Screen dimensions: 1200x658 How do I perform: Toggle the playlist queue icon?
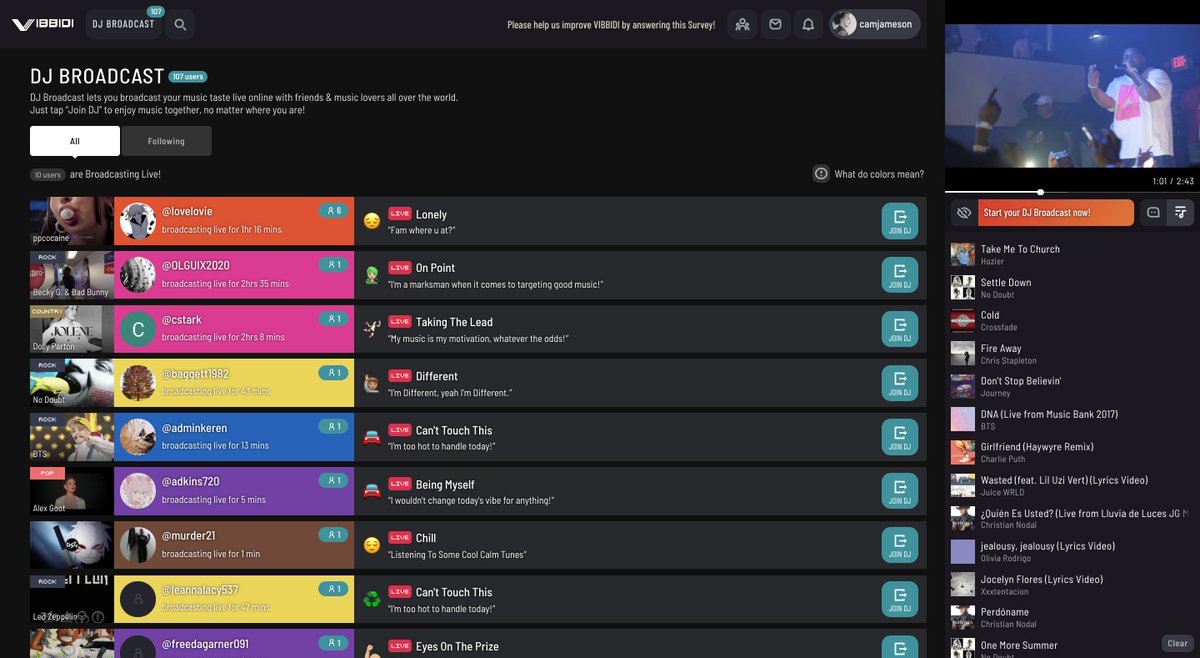(1181, 213)
